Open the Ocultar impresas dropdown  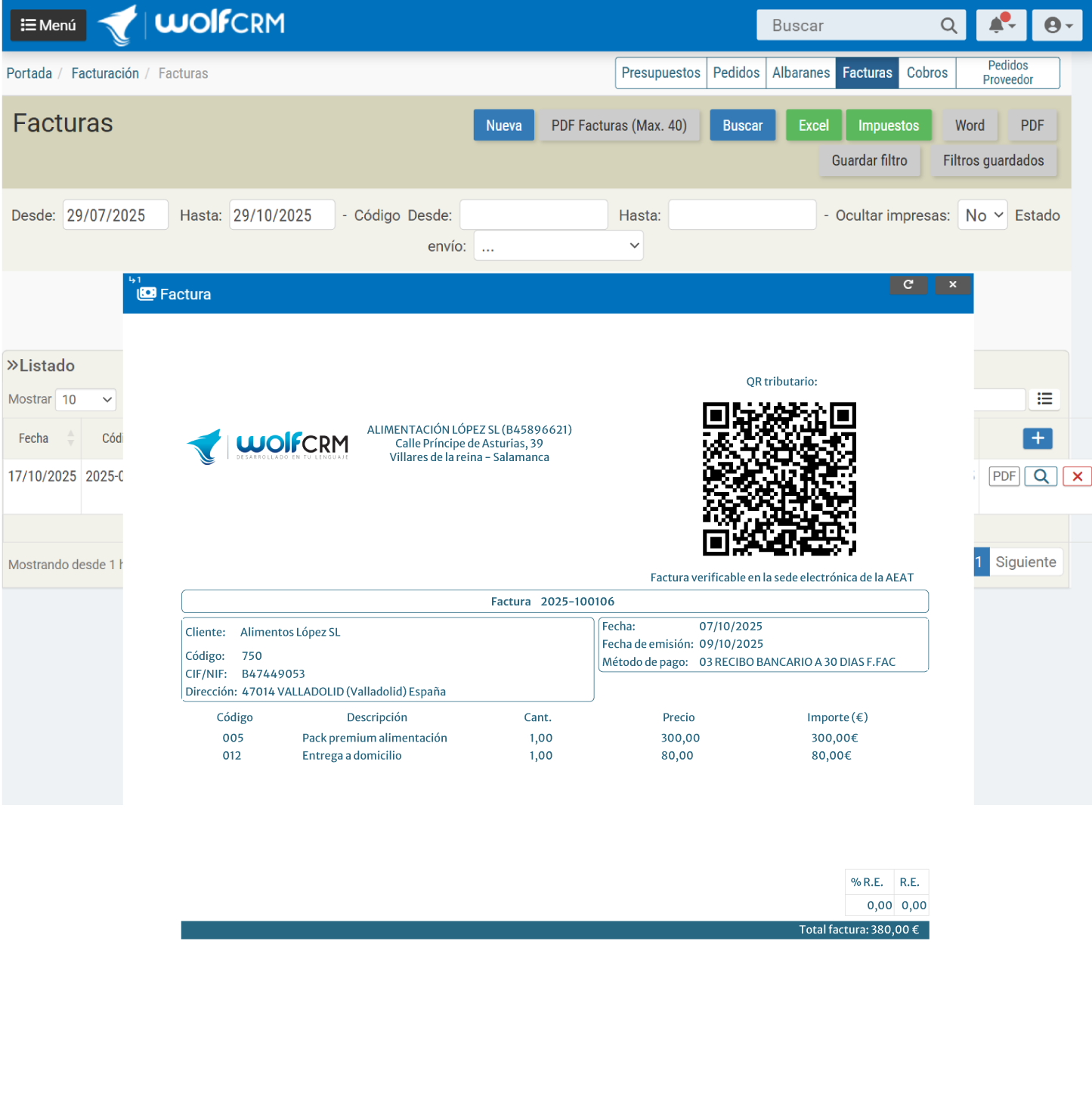click(982, 215)
